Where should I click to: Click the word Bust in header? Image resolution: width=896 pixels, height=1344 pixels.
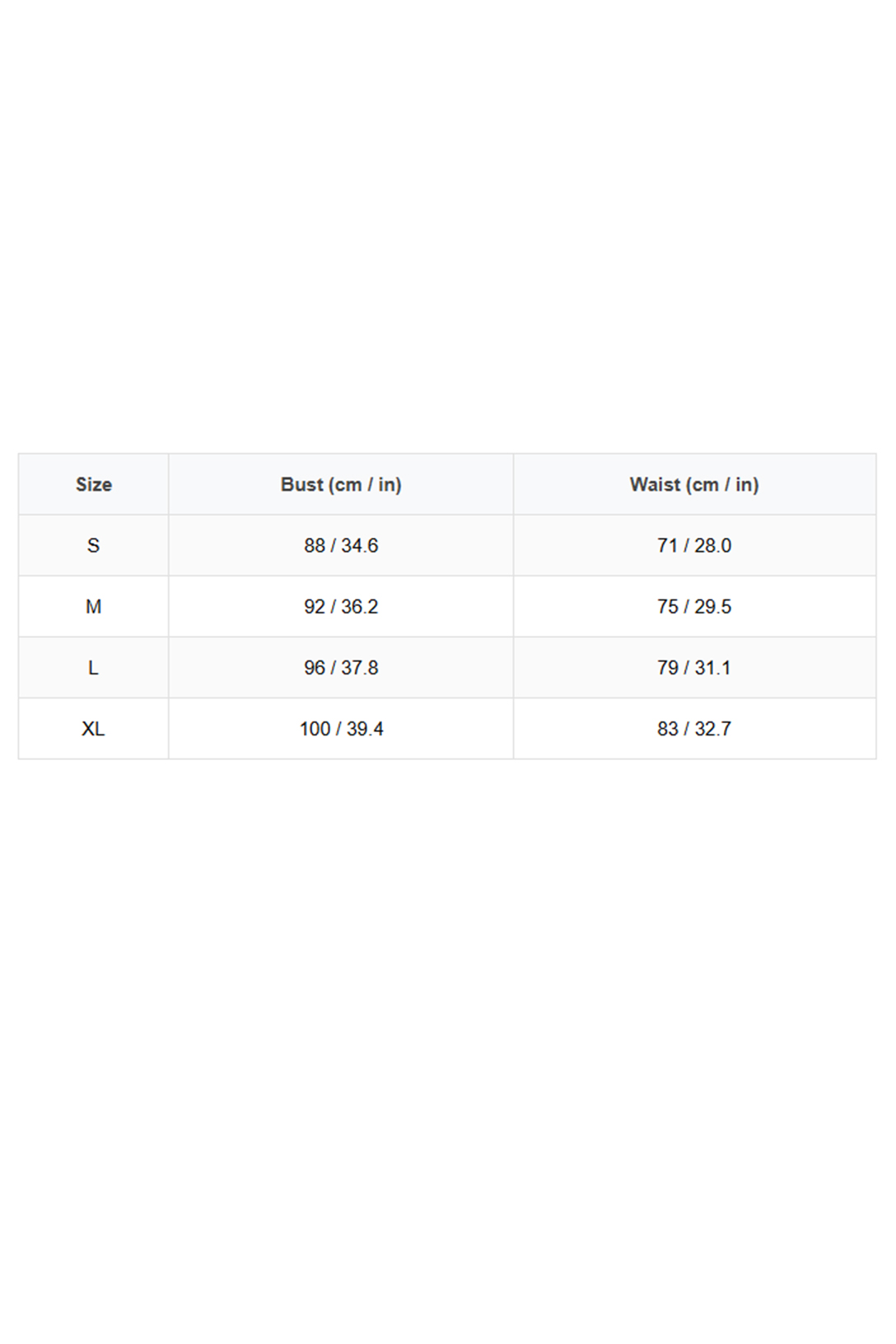point(301,484)
